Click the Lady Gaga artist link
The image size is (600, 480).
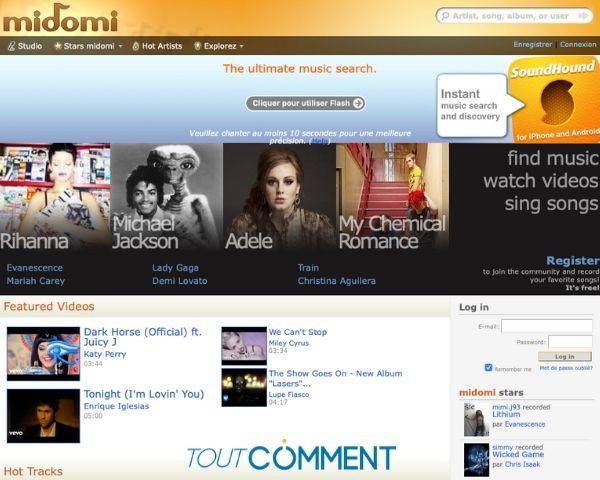176,268
